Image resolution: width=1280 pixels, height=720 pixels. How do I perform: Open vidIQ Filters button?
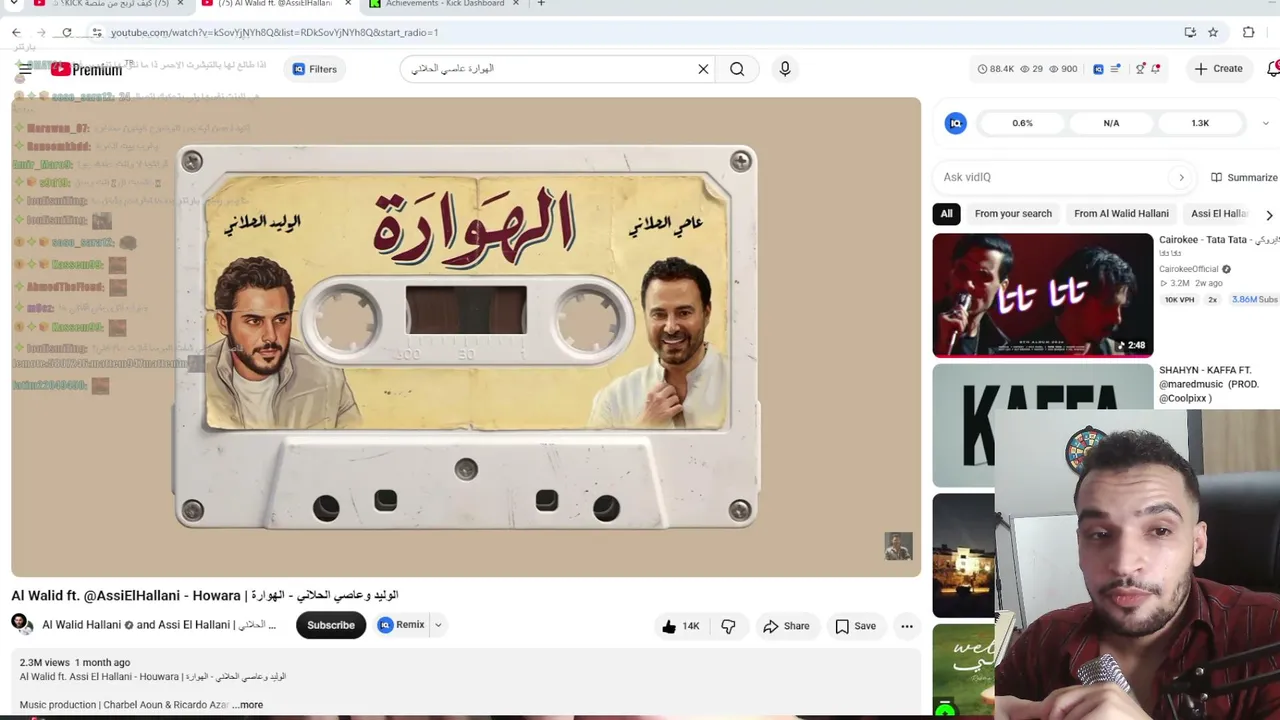point(315,69)
